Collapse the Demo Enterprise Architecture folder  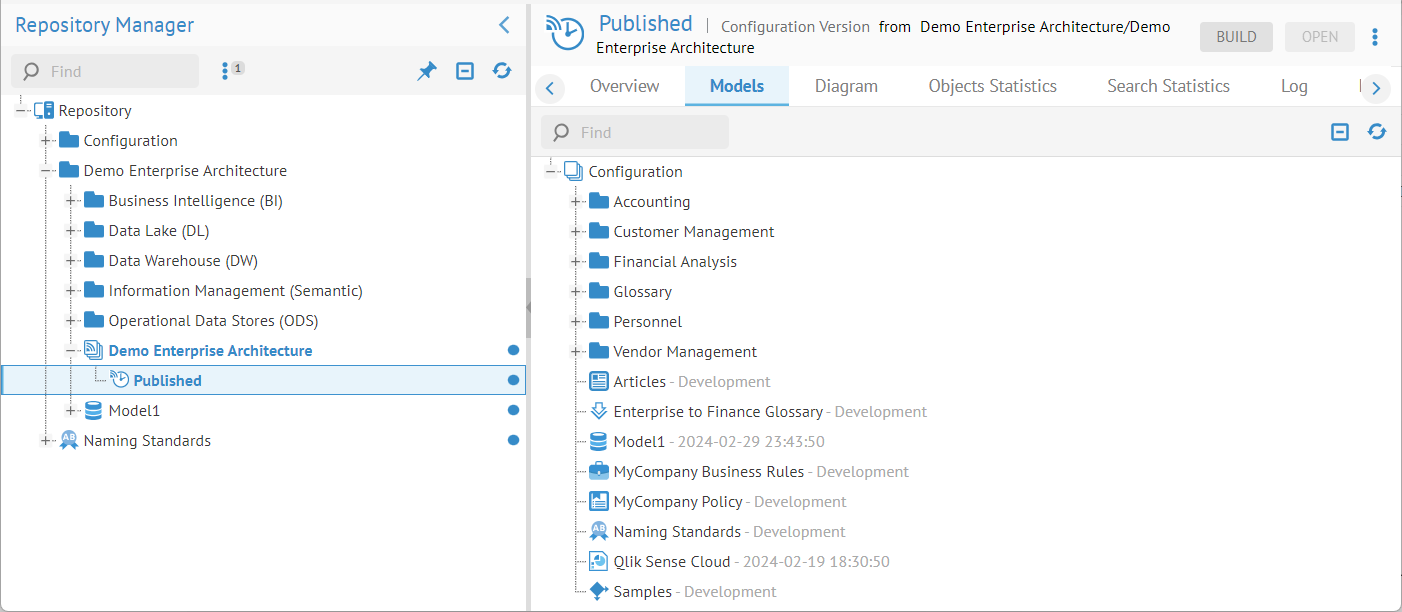coord(46,171)
